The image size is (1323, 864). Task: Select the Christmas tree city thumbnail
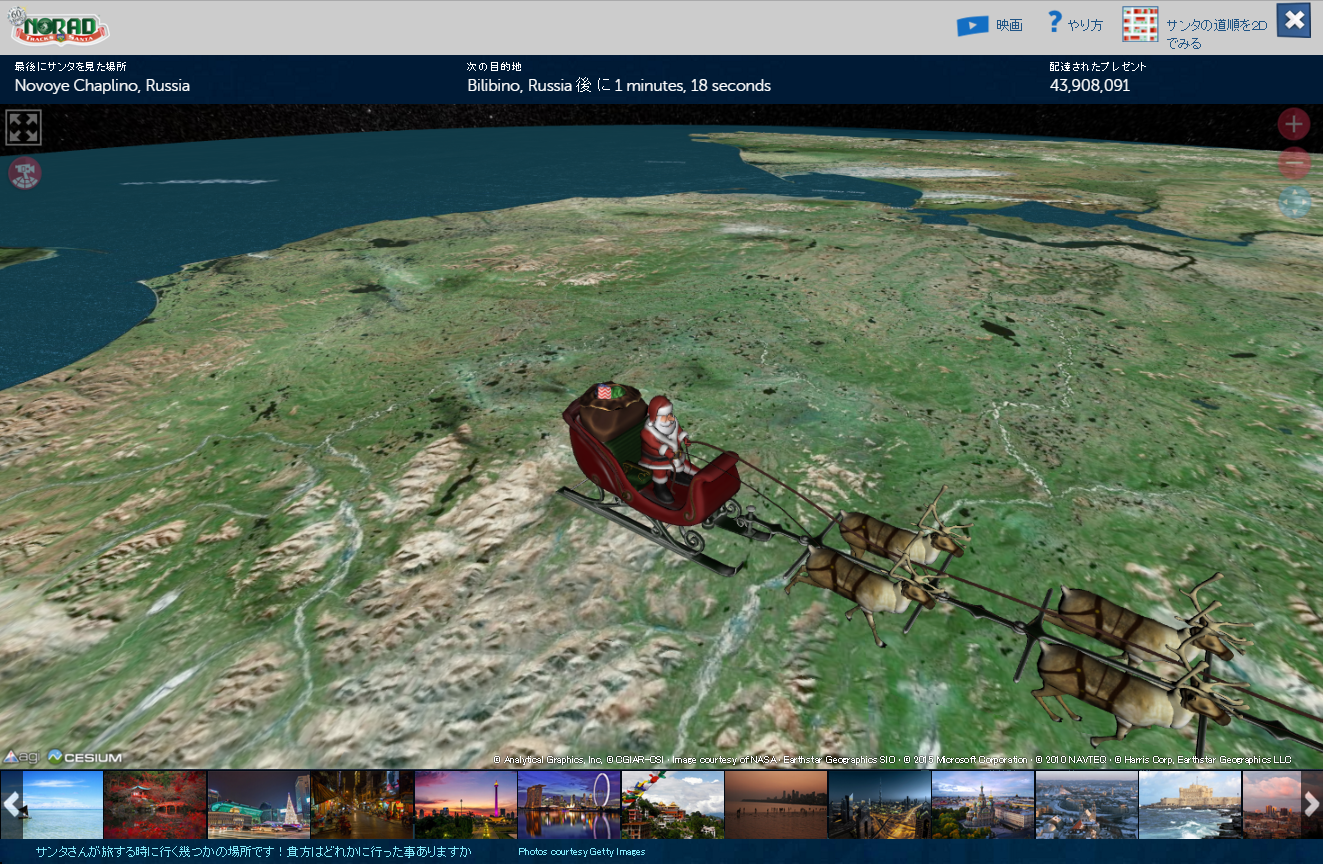259,804
